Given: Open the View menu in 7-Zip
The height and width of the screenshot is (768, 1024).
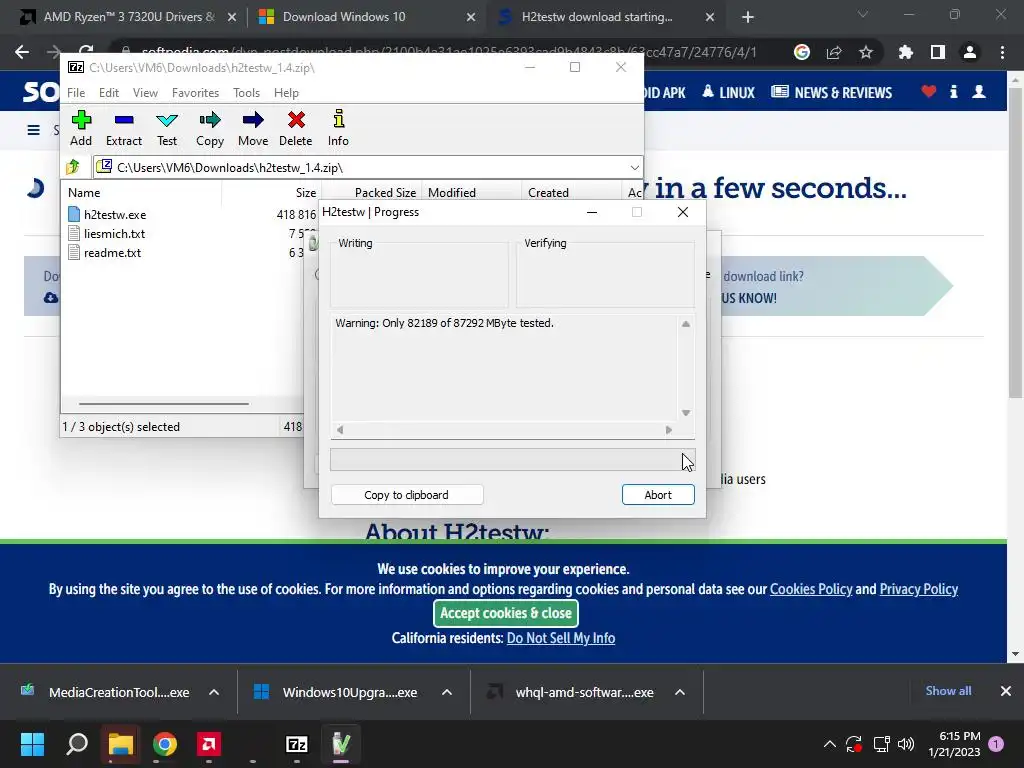Looking at the screenshot, I should point(145,93).
